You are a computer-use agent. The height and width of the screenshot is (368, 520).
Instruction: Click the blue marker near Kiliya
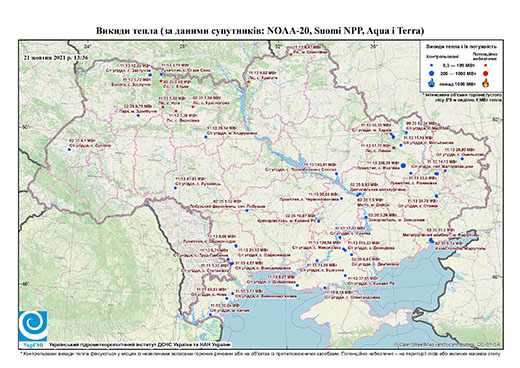click(211, 315)
